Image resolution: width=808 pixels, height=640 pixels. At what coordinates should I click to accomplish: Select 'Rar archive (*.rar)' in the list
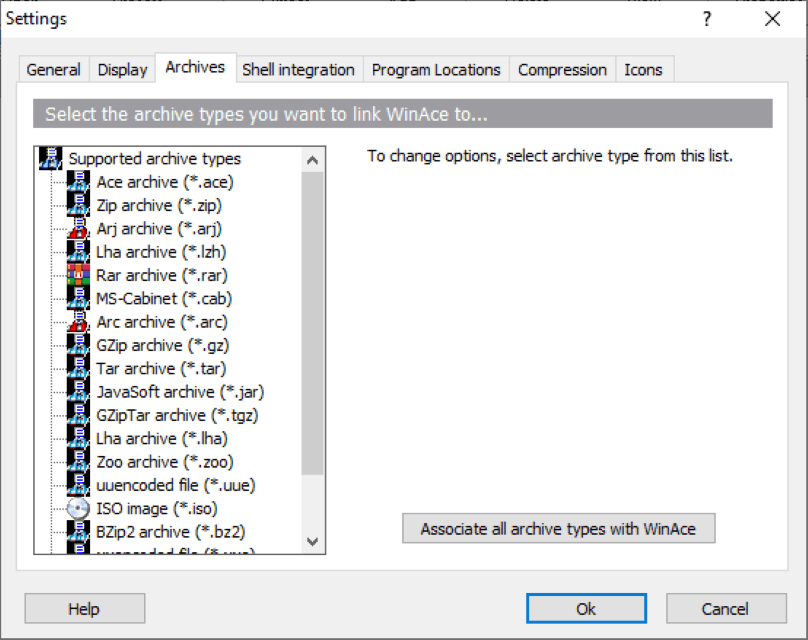coord(162,275)
